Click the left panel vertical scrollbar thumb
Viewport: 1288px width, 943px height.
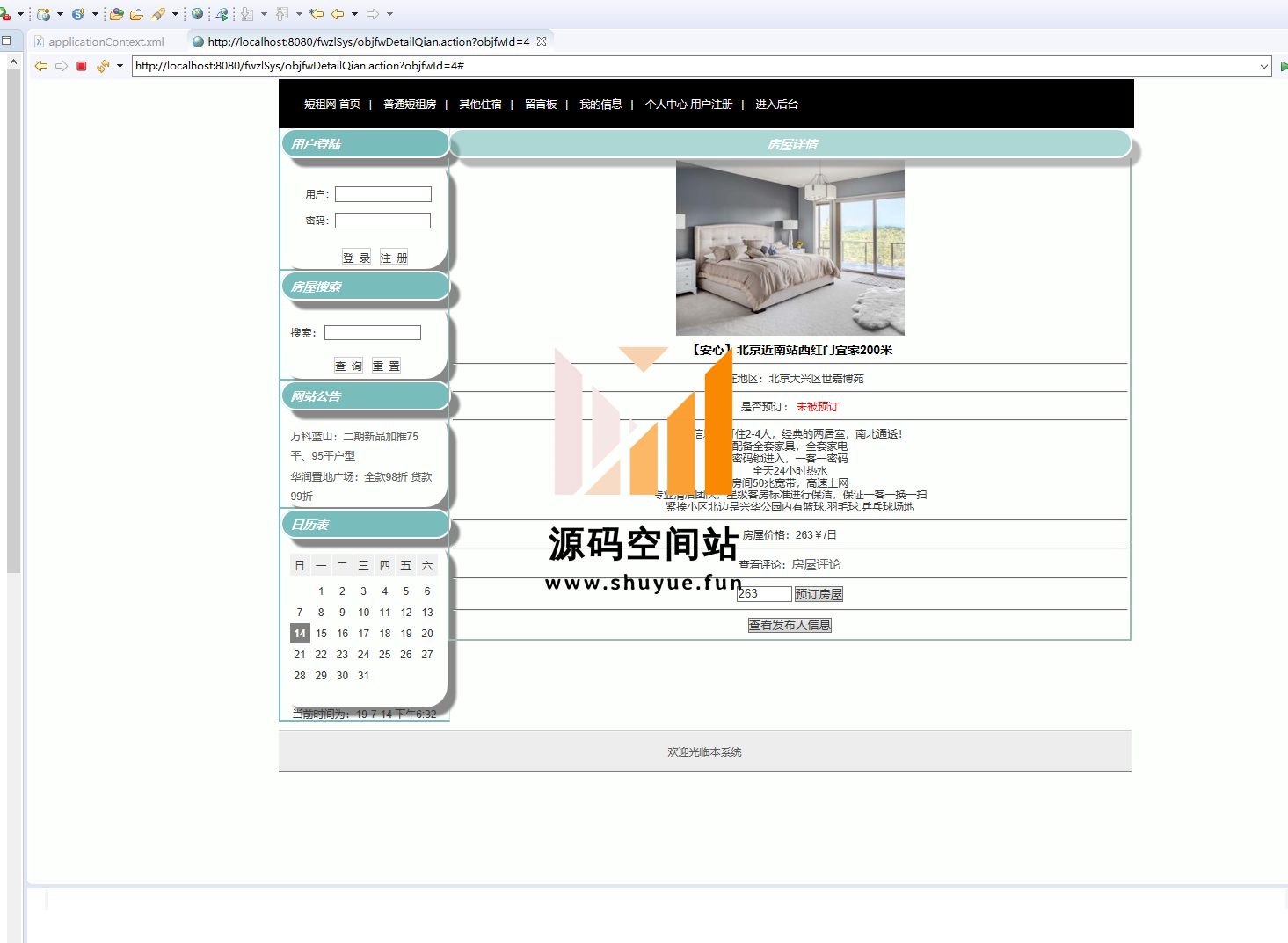click(x=13, y=321)
